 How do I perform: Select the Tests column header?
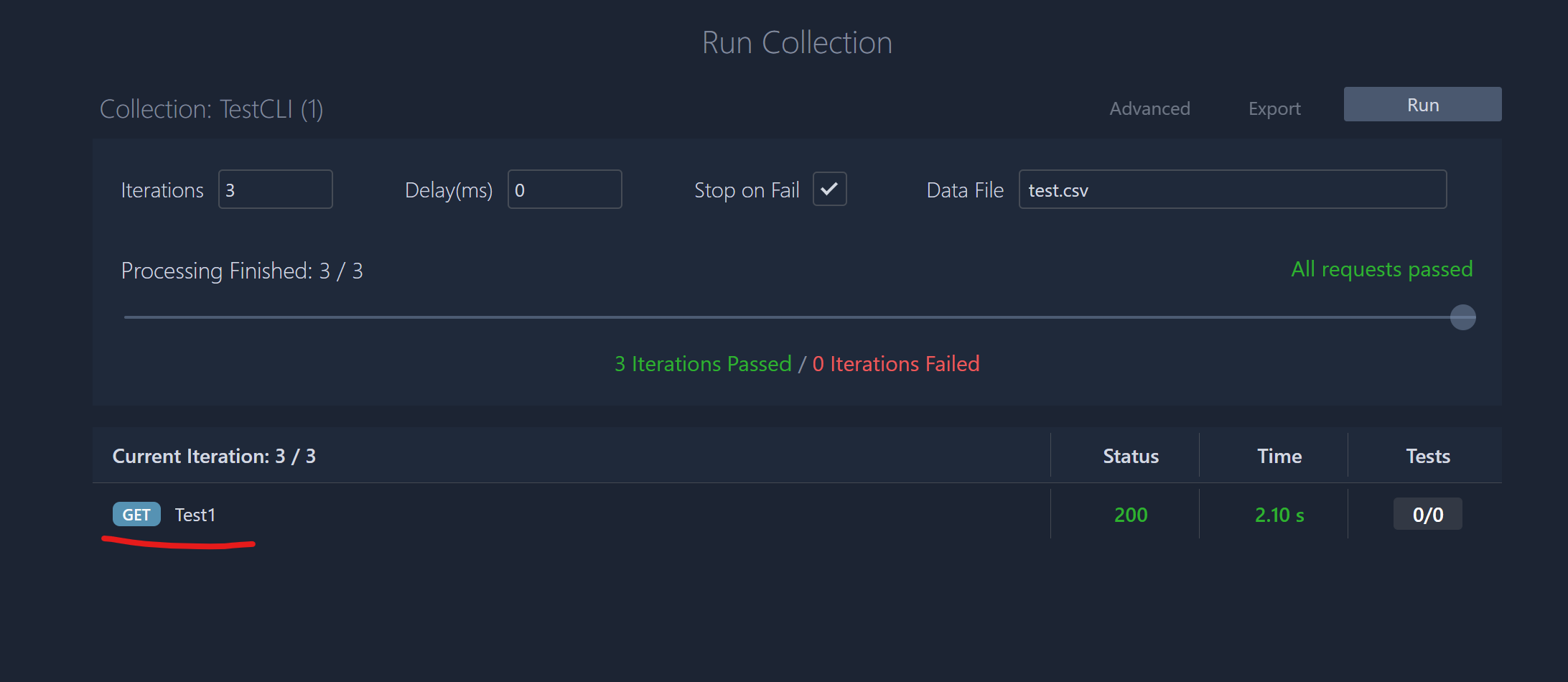click(x=1428, y=455)
